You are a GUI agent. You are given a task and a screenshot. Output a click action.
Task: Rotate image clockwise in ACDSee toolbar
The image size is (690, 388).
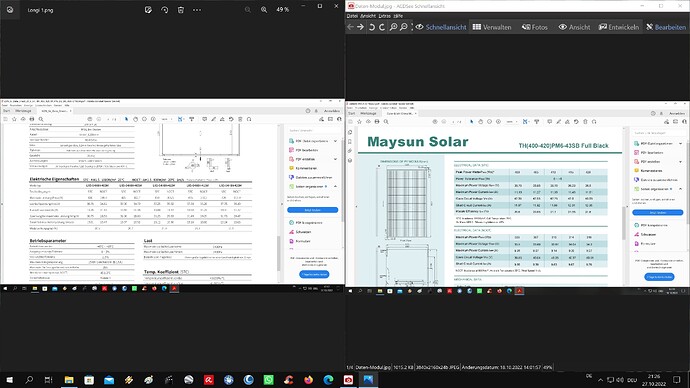click(x=382, y=27)
